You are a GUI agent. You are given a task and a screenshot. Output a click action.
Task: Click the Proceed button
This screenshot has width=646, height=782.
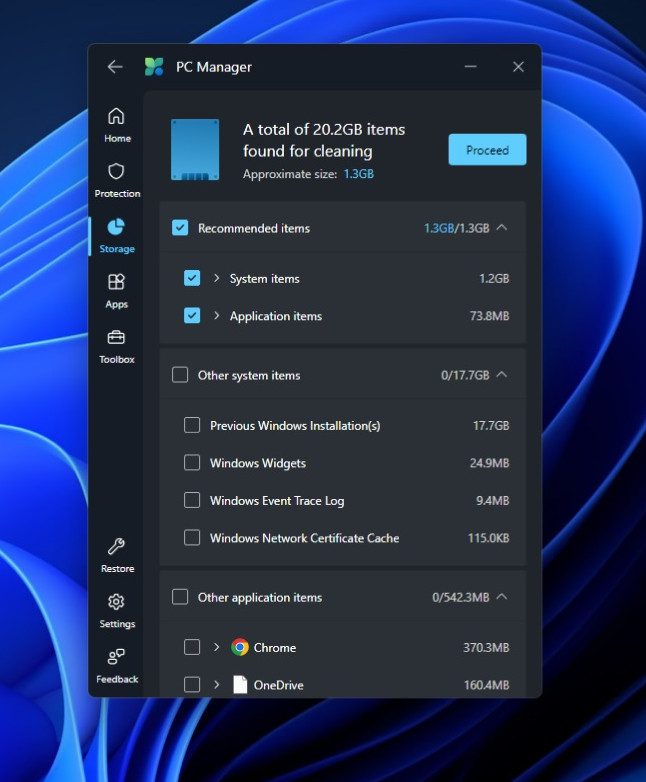[x=487, y=150]
